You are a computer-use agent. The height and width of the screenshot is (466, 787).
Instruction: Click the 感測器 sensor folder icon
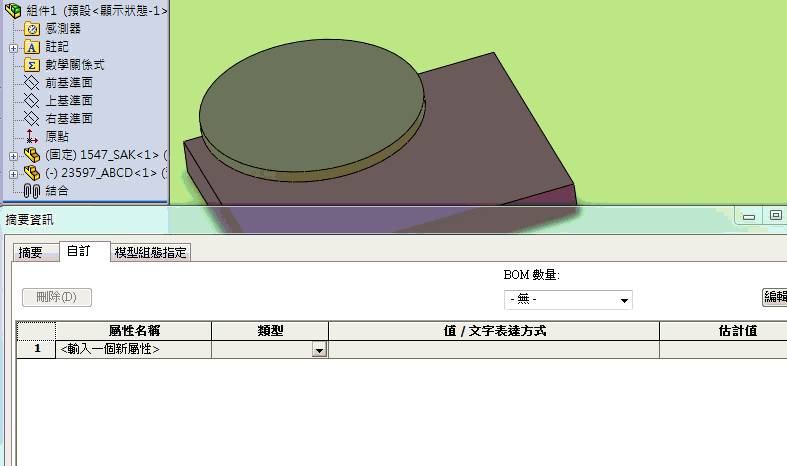pos(32,29)
